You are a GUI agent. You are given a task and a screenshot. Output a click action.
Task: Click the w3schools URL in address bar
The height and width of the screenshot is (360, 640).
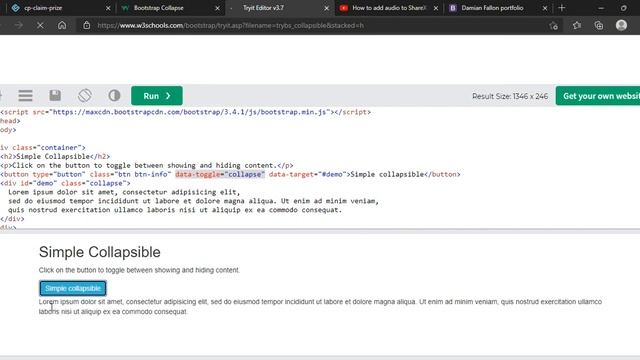pyautogui.click(x=230, y=25)
